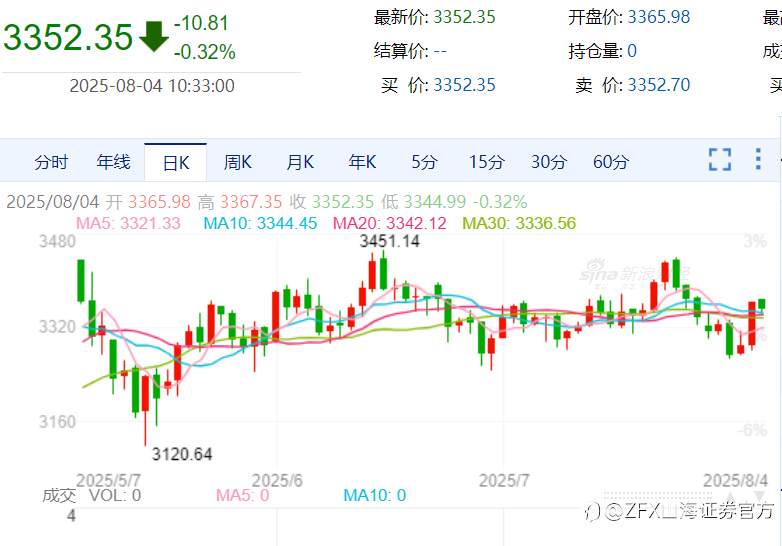The width and height of the screenshot is (782, 546).
Task: Expand chart to fullscreen
Action: click(x=720, y=160)
